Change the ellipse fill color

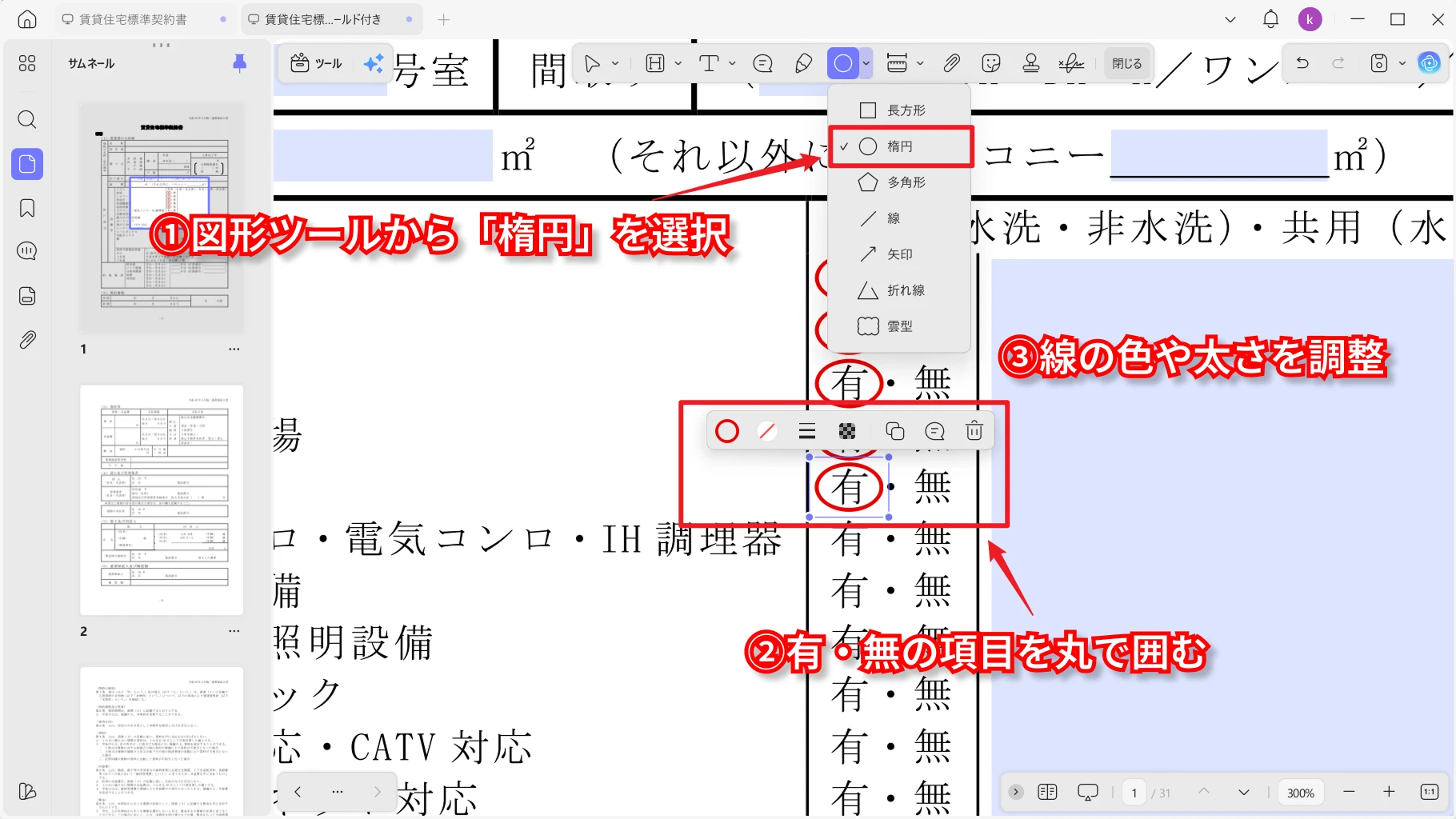pos(766,431)
